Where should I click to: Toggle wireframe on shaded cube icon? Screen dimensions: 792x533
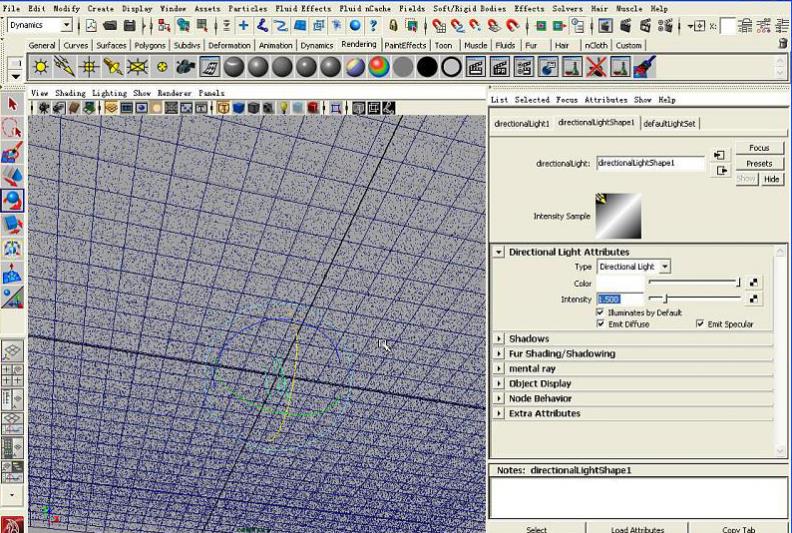[253, 108]
